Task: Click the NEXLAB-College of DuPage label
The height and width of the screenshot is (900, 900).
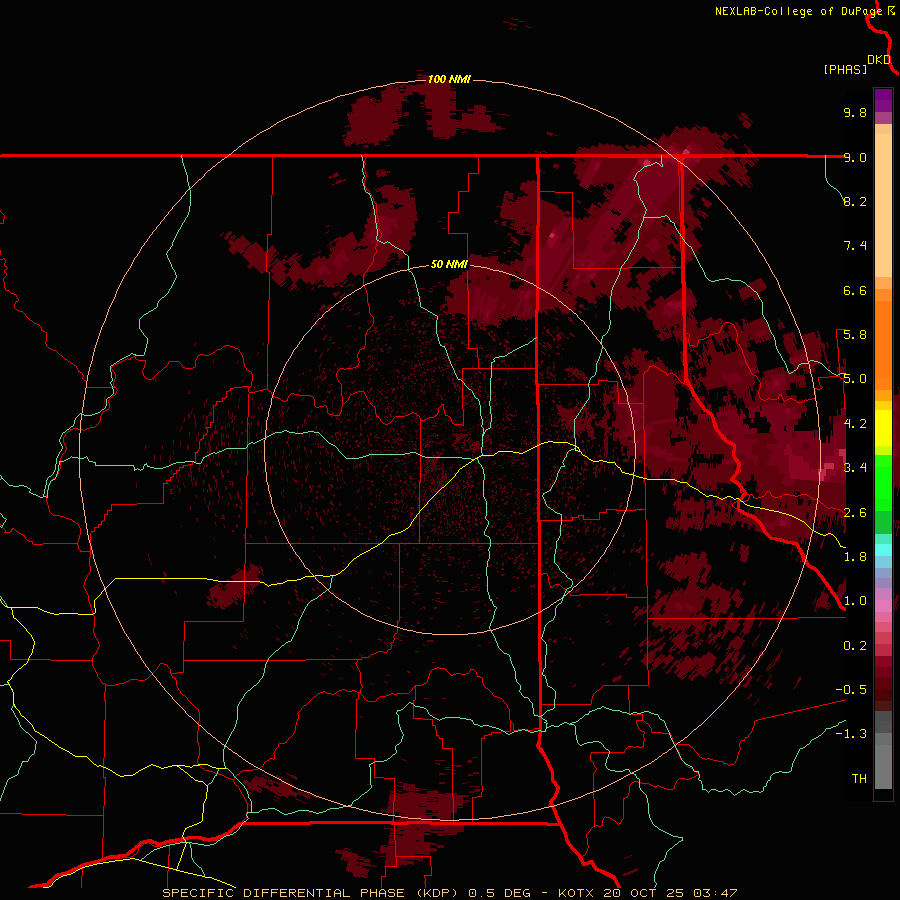Action: pos(798,11)
